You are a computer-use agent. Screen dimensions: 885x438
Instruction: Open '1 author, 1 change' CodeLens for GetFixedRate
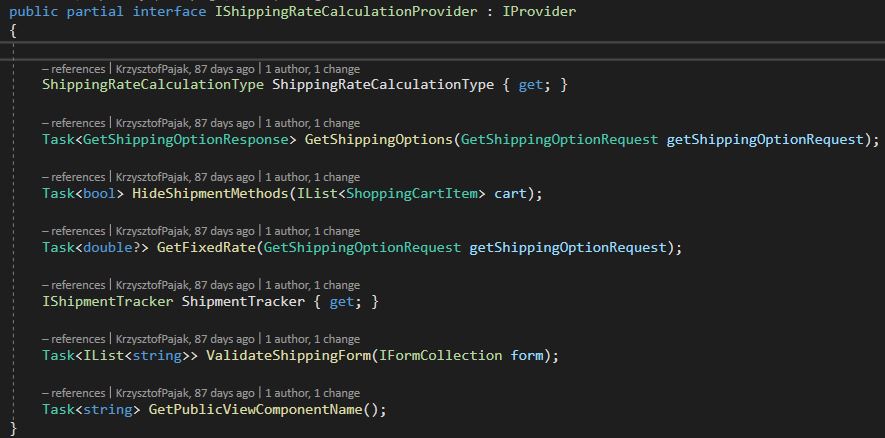[312, 231]
